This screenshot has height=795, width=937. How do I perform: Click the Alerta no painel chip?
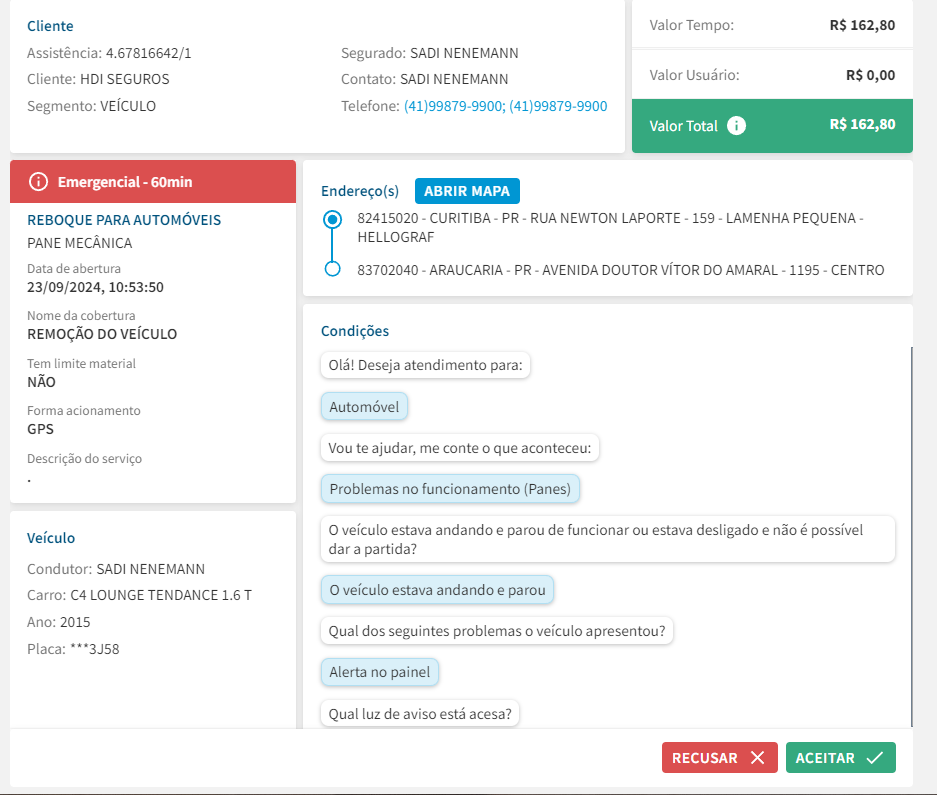(x=379, y=672)
